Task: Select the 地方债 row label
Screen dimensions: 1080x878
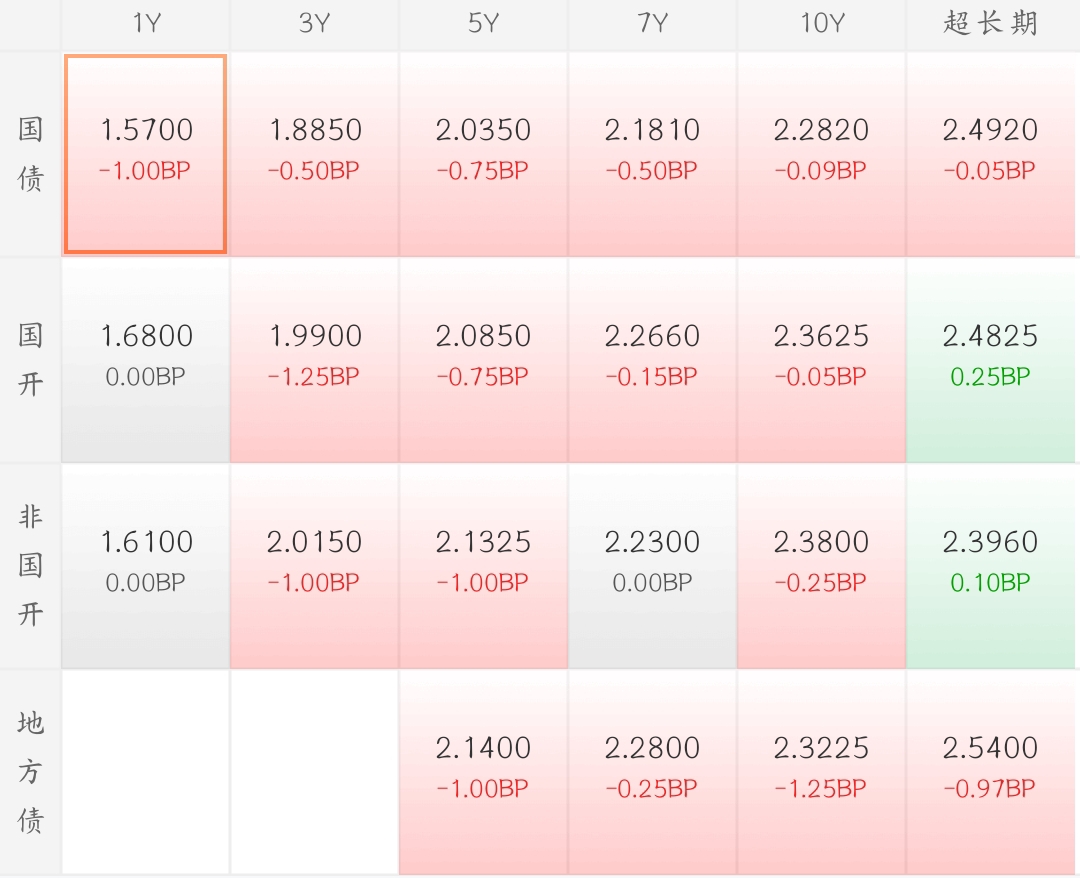Action: [31, 771]
